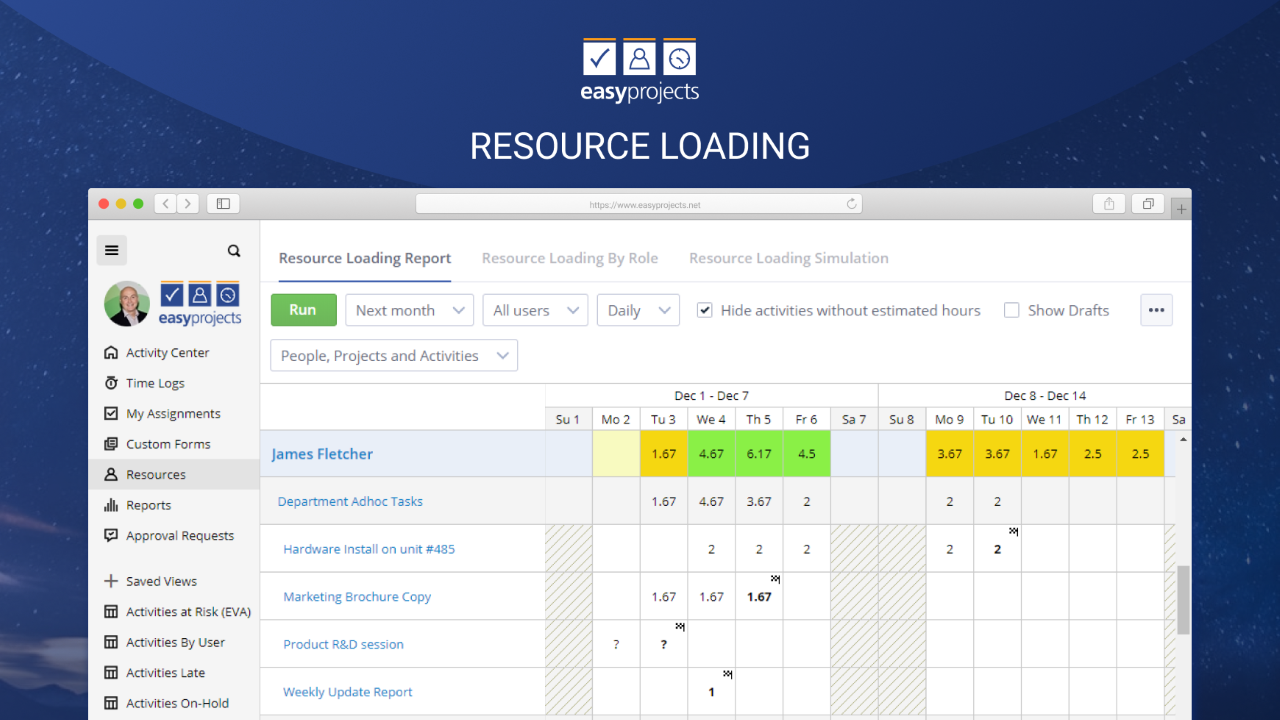Viewport: 1280px width, 720px height.
Task: Click the Hardware Install deadline flag
Action: click(1013, 531)
